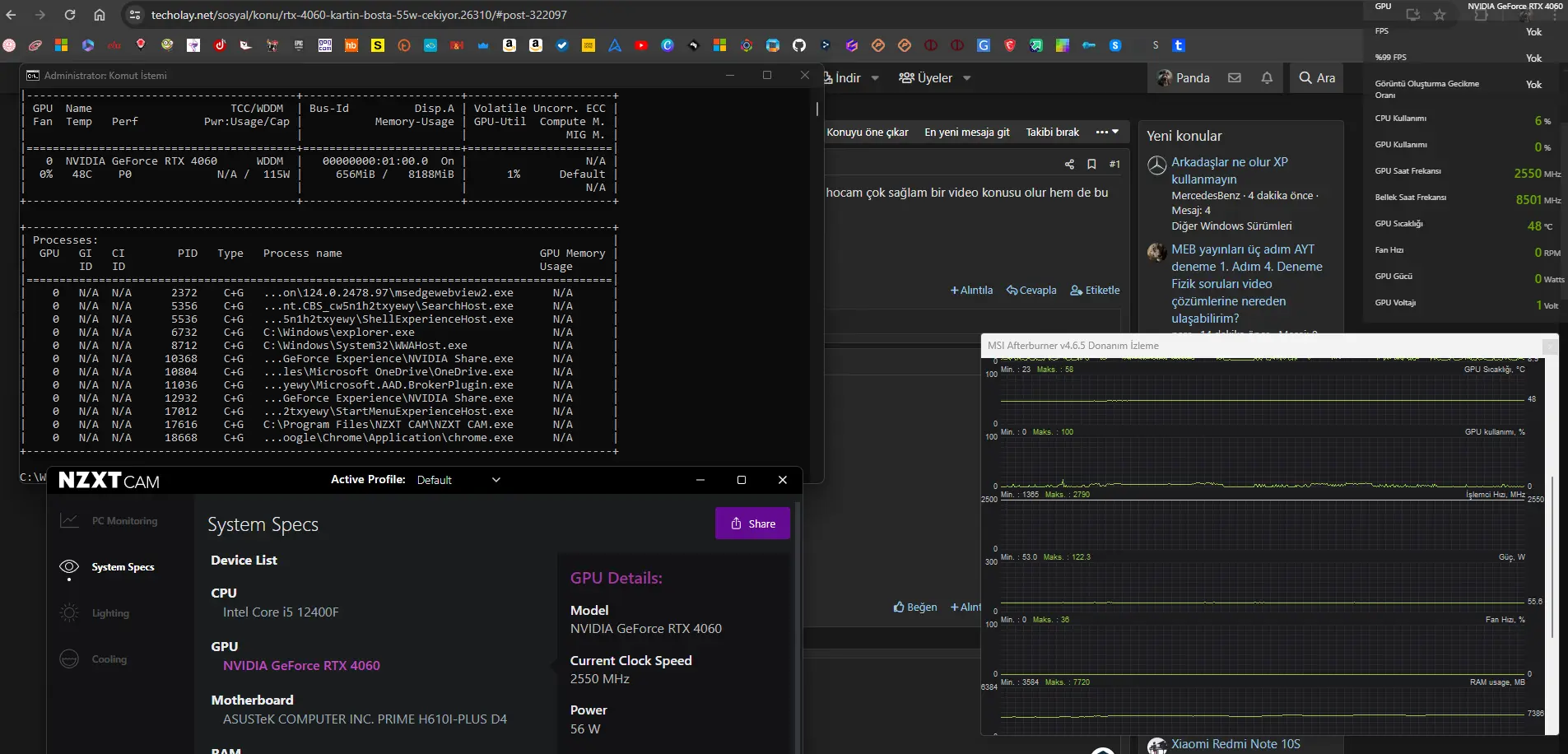Click Etiketle under the post
This screenshot has width=1568, height=754.
[x=1095, y=290]
